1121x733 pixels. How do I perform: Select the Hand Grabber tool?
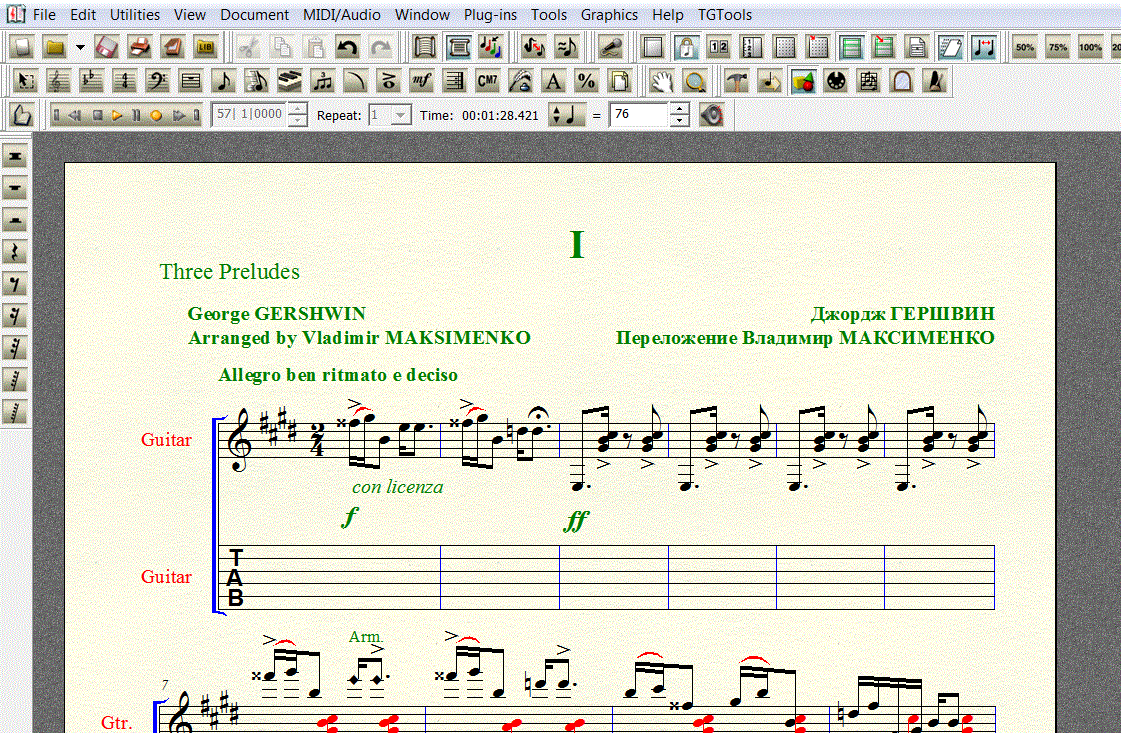pyautogui.click(x=661, y=81)
